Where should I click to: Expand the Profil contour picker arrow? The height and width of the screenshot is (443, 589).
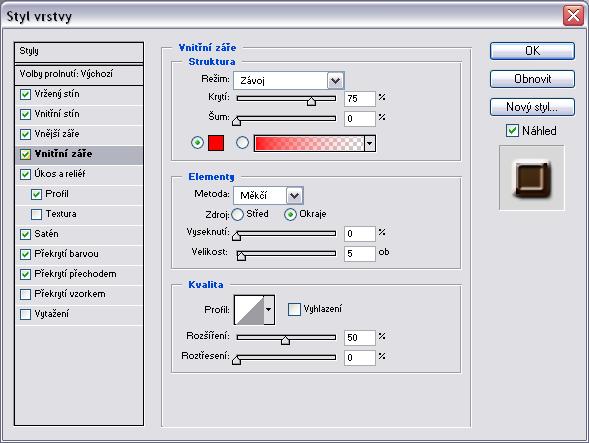click(x=269, y=310)
